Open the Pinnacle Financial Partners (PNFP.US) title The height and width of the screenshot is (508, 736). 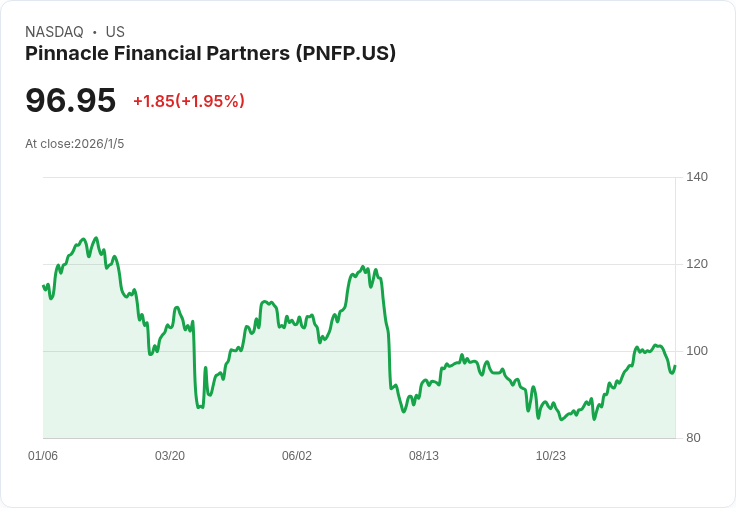[x=210, y=53]
